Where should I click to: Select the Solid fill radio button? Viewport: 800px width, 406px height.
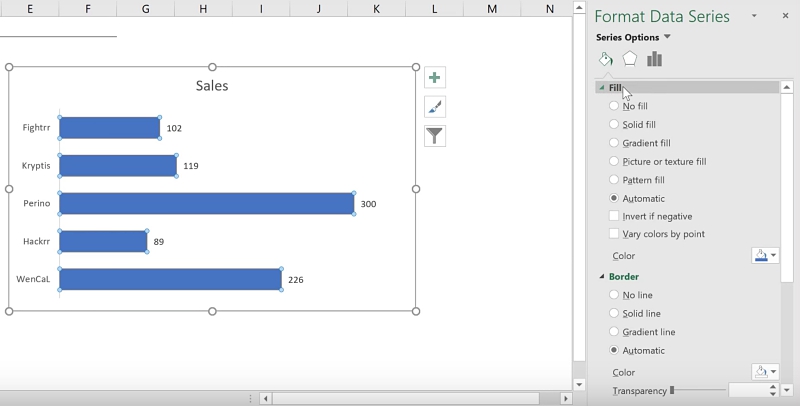[614, 125]
